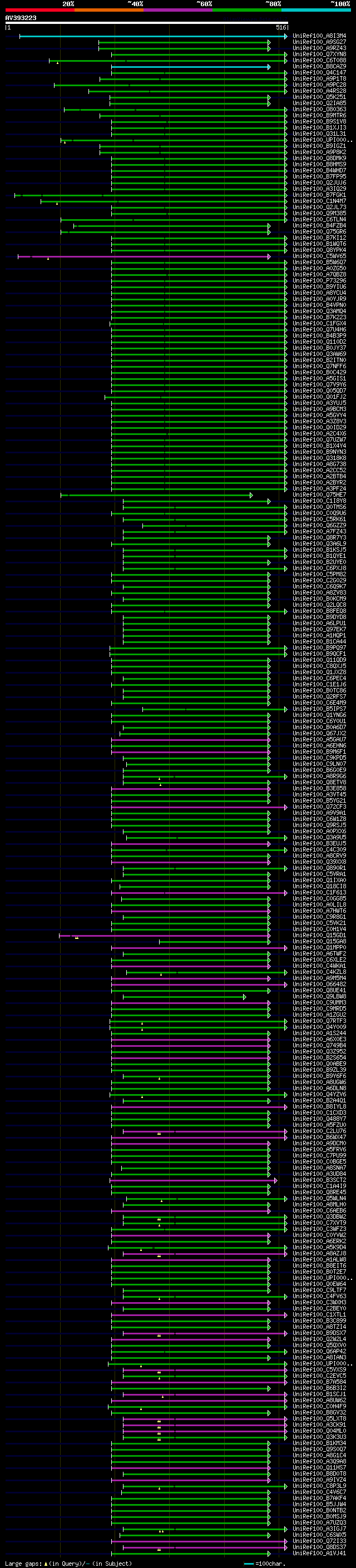Select hit name UniRef100_C8P3L9

[319, 1486]
